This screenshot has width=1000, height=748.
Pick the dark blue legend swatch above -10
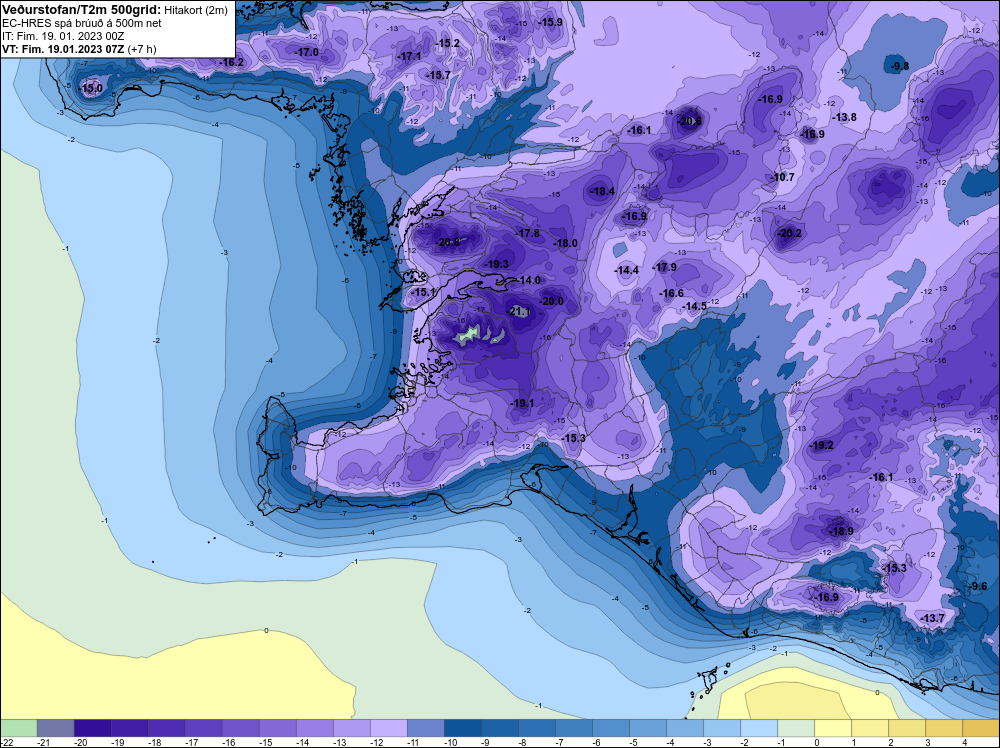click(462, 728)
